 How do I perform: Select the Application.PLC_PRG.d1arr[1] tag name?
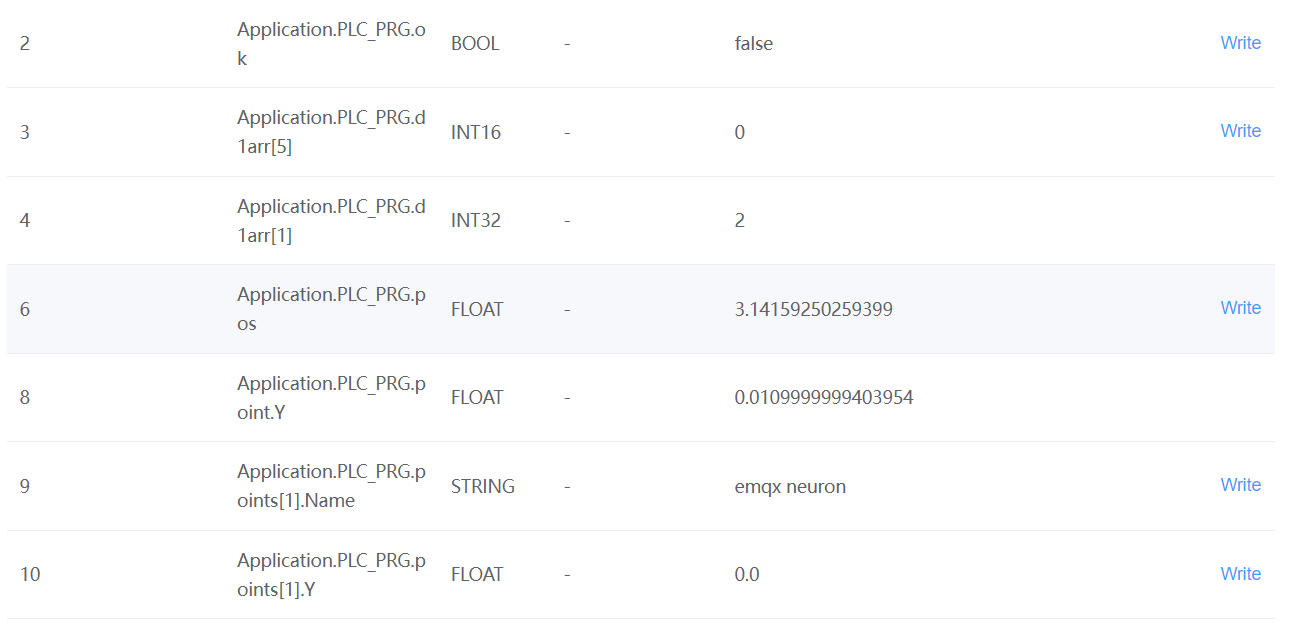[331, 221]
